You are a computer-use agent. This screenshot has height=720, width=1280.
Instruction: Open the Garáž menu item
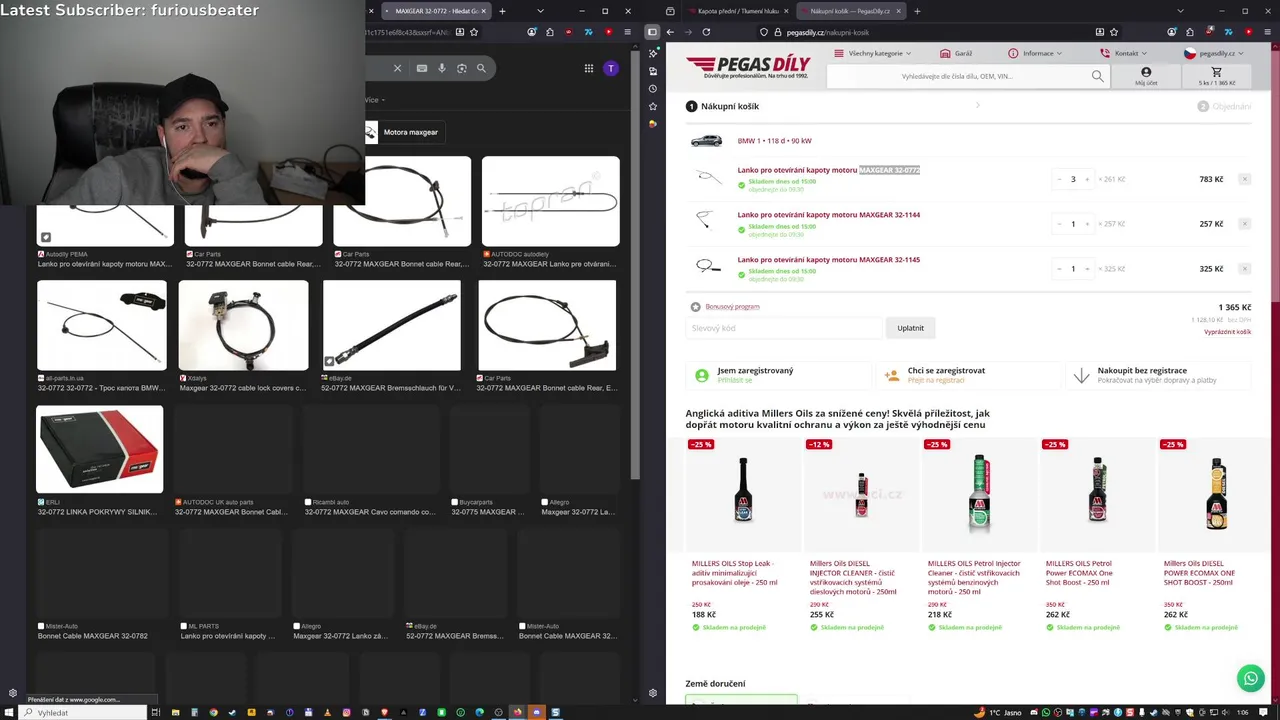click(956, 53)
